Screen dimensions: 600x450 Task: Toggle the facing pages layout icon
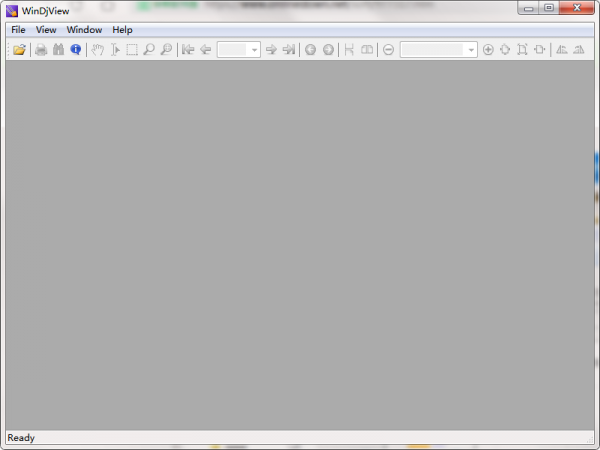tap(366, 49)
